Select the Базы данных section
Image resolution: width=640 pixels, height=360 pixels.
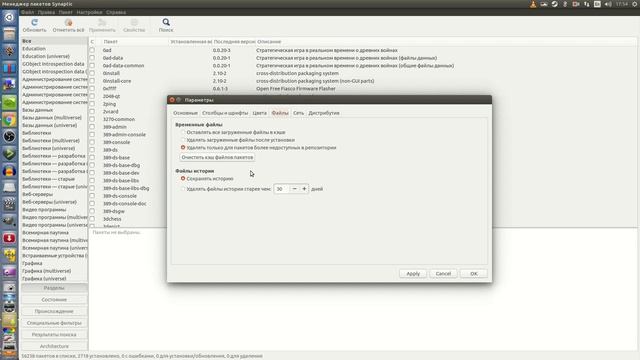54,110
